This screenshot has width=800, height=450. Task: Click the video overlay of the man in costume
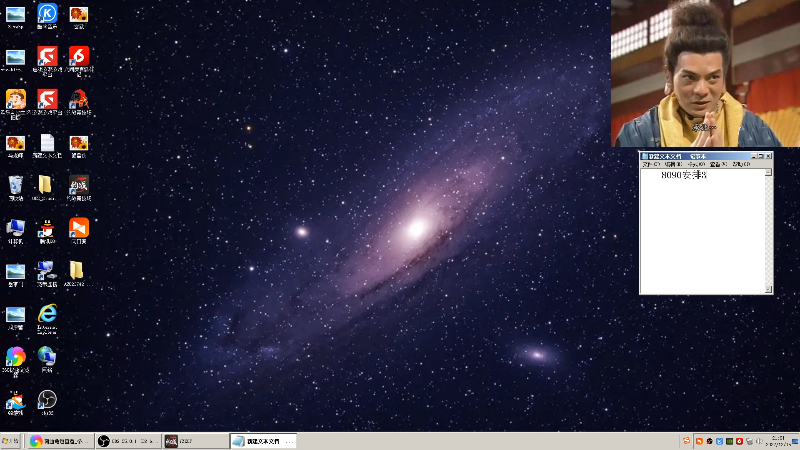coord(706,73)
